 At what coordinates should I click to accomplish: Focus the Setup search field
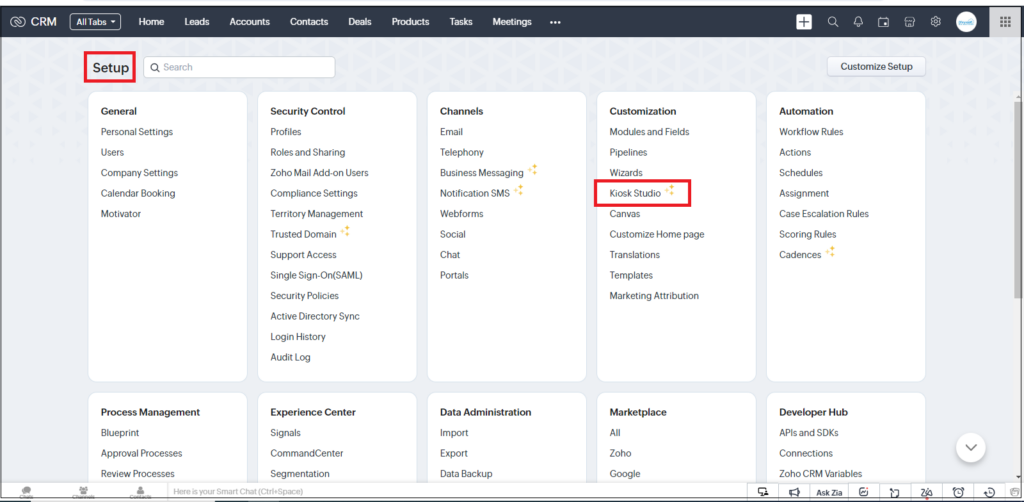[239, 67]
